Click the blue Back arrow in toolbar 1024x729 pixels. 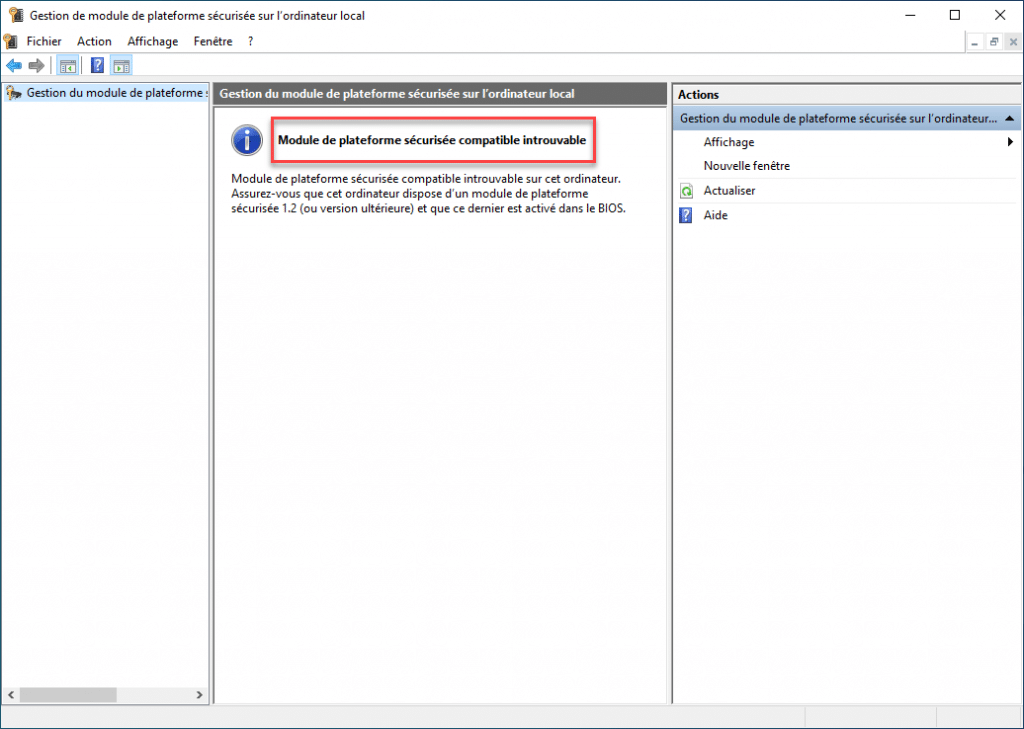click(x=14, y=66)
